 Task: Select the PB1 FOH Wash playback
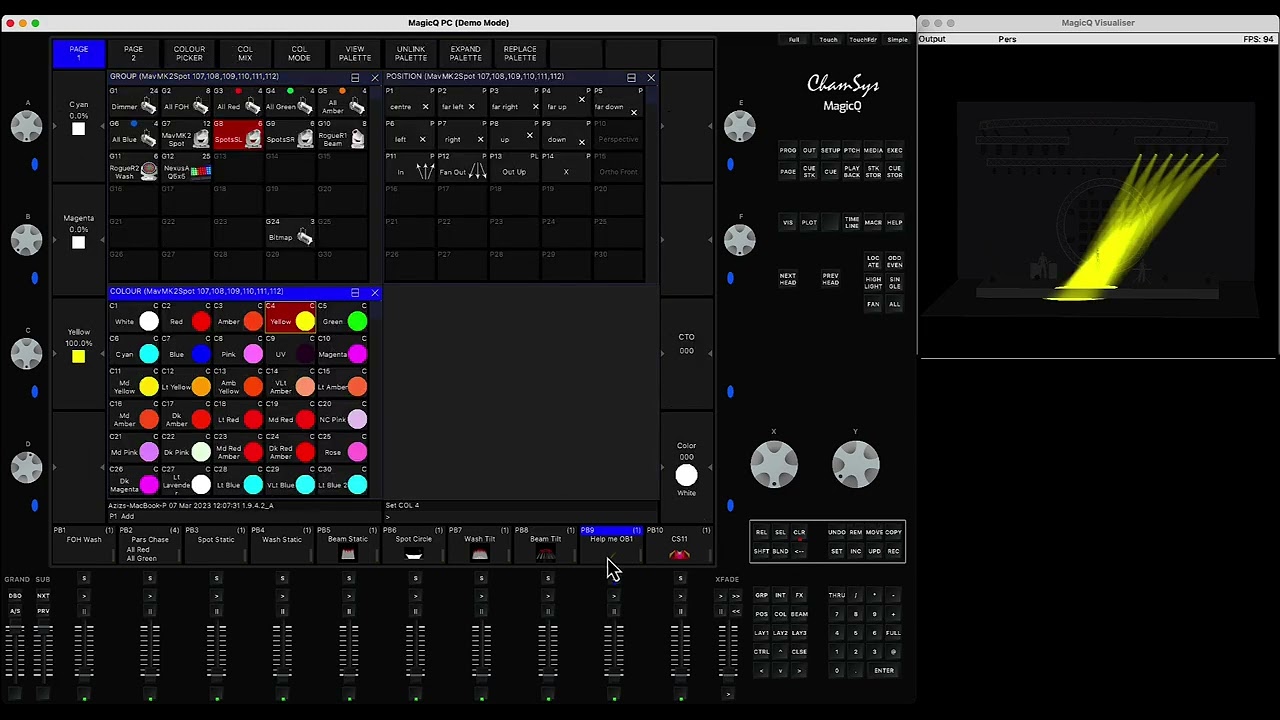coord(84,545)
